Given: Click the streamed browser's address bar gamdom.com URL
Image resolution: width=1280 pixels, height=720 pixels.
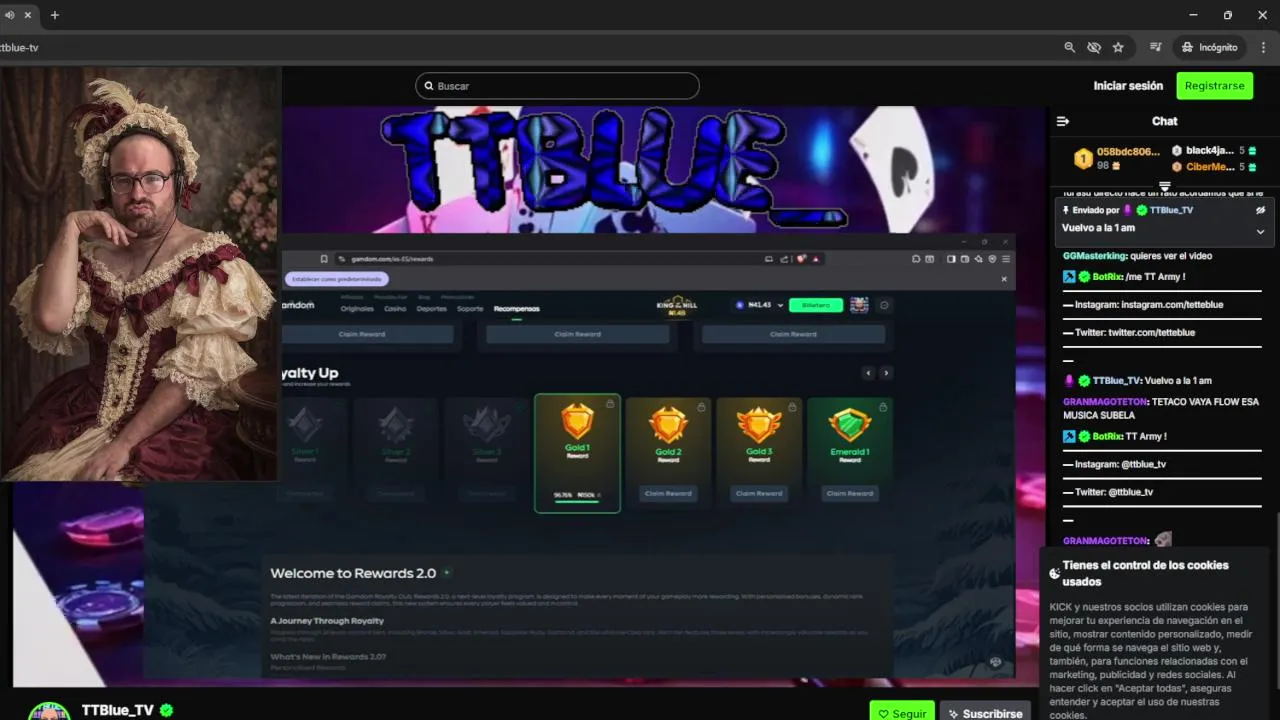Looking at the screenshot, I should coord(392,259).
